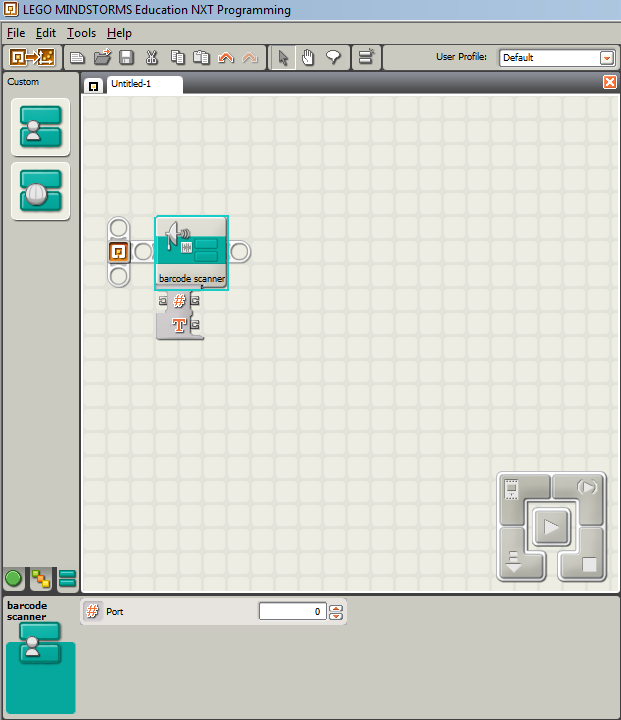The image size is (621, 720).
Task: Click the starting point icon on beam
Action: pos(119,252)
